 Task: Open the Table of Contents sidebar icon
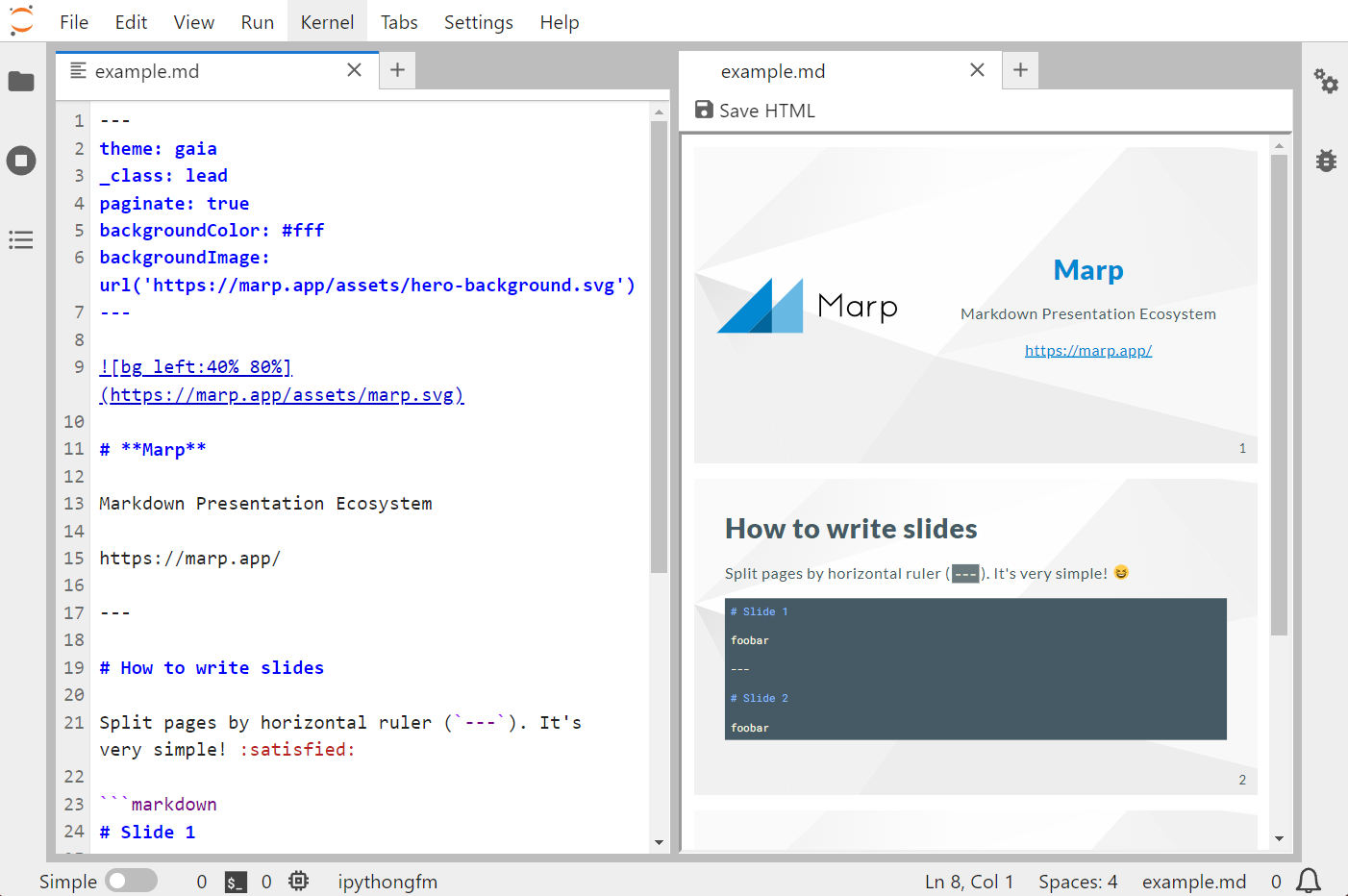(21, 240)
